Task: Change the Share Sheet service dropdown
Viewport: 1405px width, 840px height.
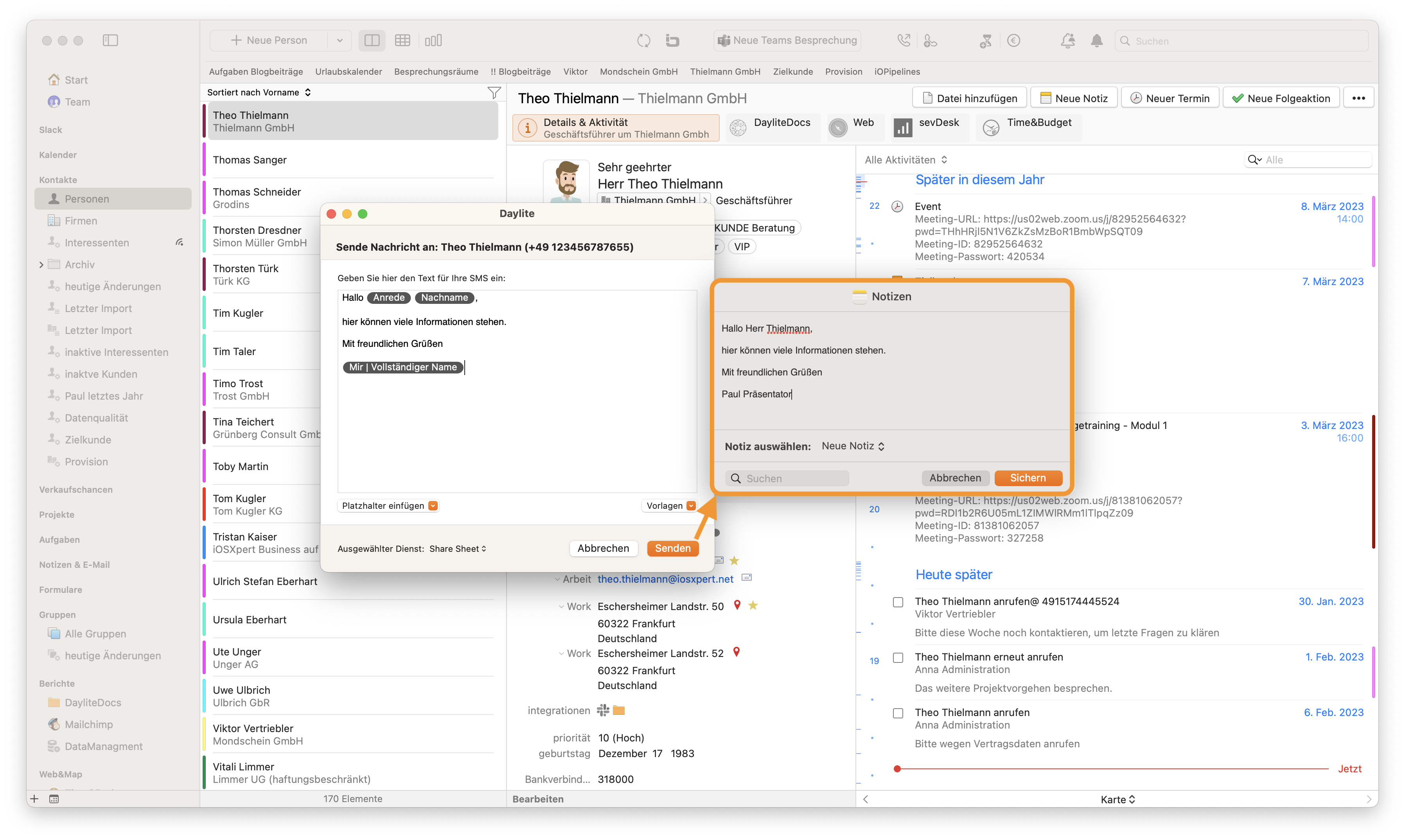Action: [457, 549]
